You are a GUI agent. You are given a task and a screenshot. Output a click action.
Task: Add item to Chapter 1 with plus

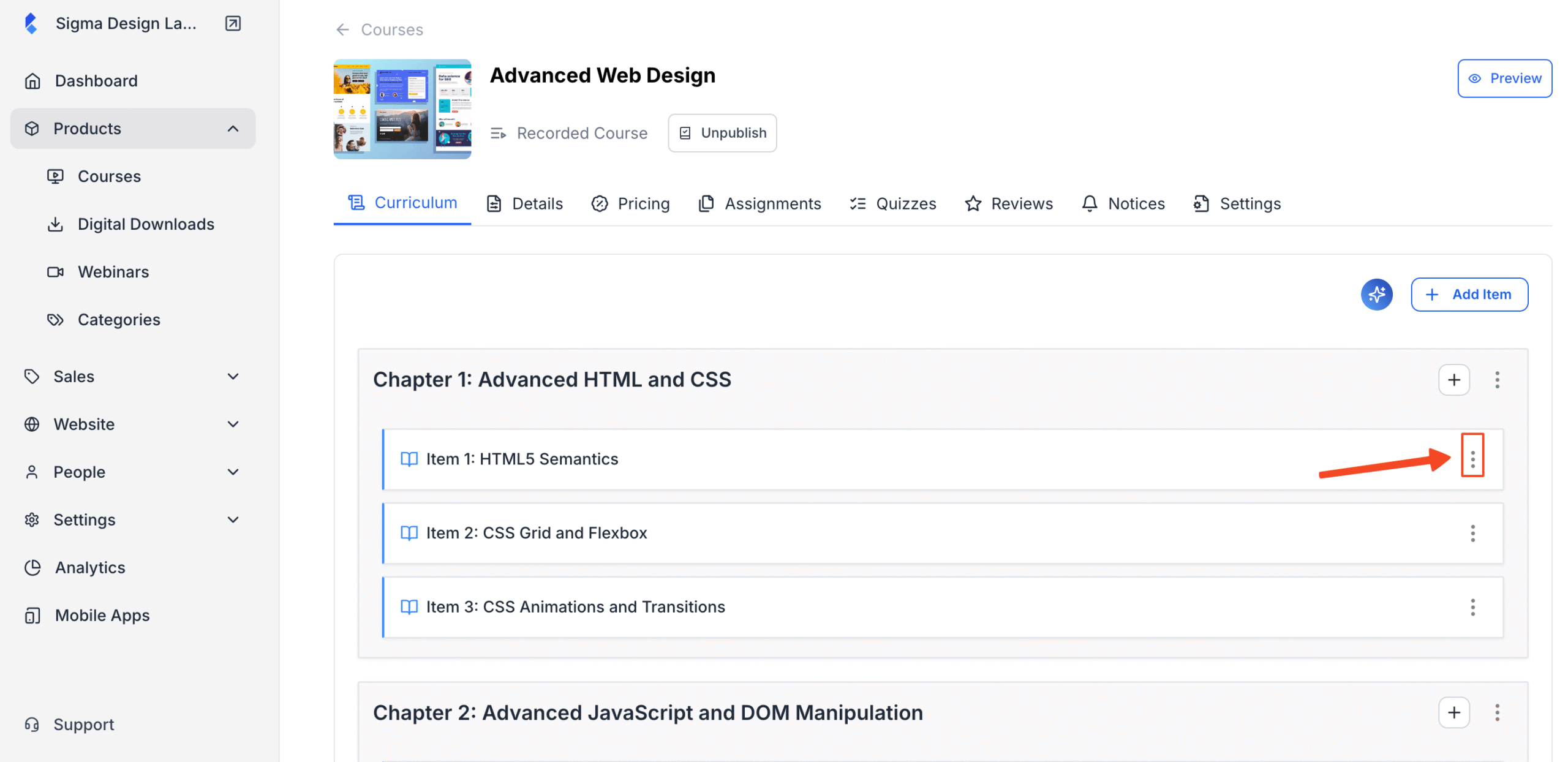click(x=1453, y=380)
